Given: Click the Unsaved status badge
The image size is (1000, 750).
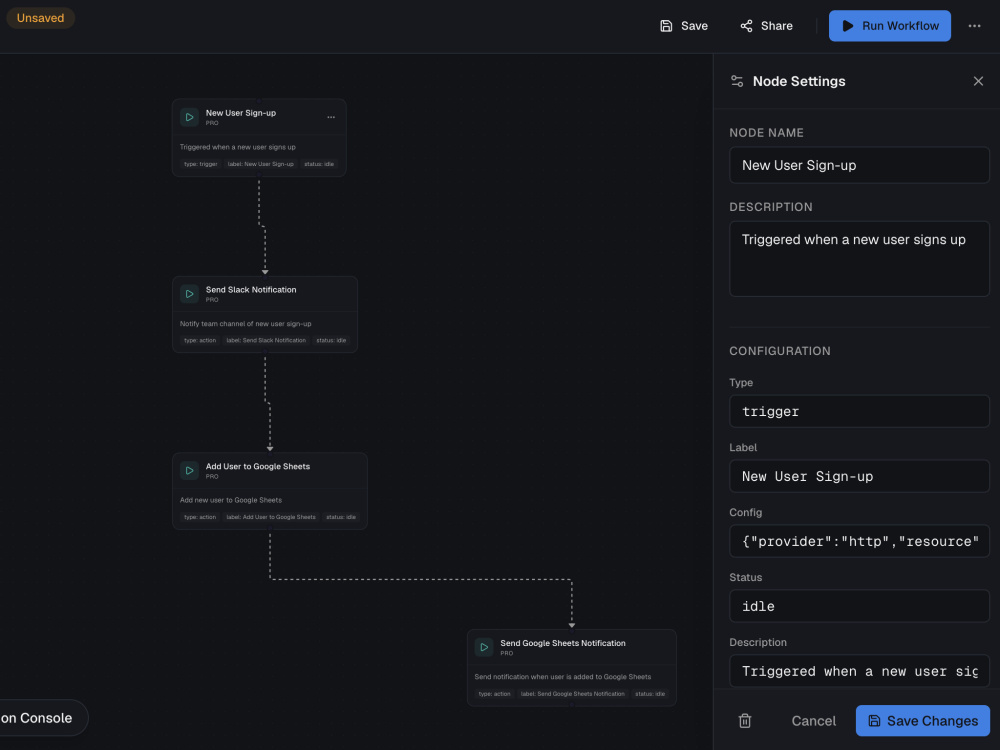Looking at the screenshot, I should point(40,18).
